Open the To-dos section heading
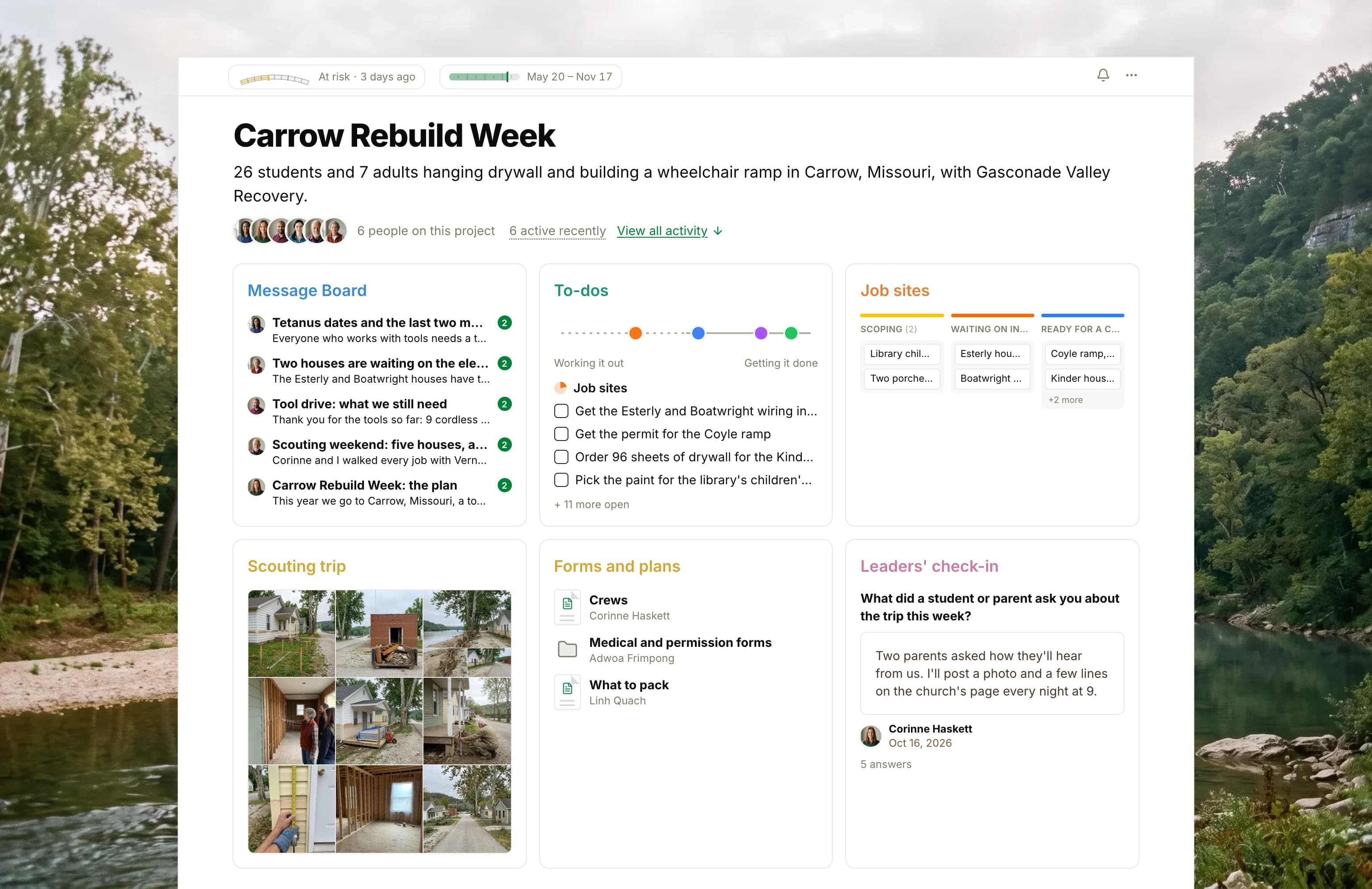 (581, 290)
